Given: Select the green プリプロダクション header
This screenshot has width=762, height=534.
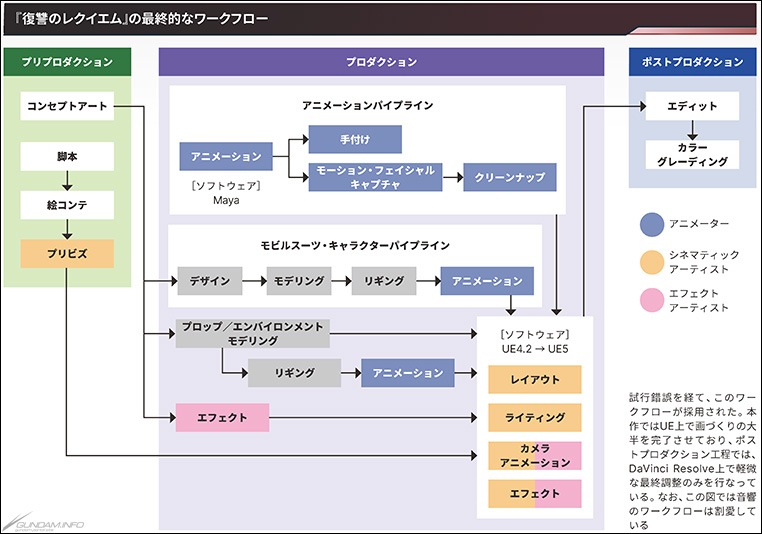Looking at the screenshot, I should tap(67, 62).
